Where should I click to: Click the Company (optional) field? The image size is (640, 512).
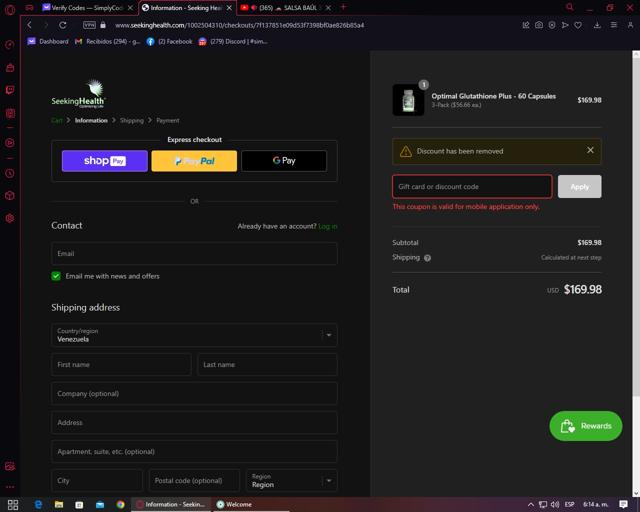(x=194, y=394)
